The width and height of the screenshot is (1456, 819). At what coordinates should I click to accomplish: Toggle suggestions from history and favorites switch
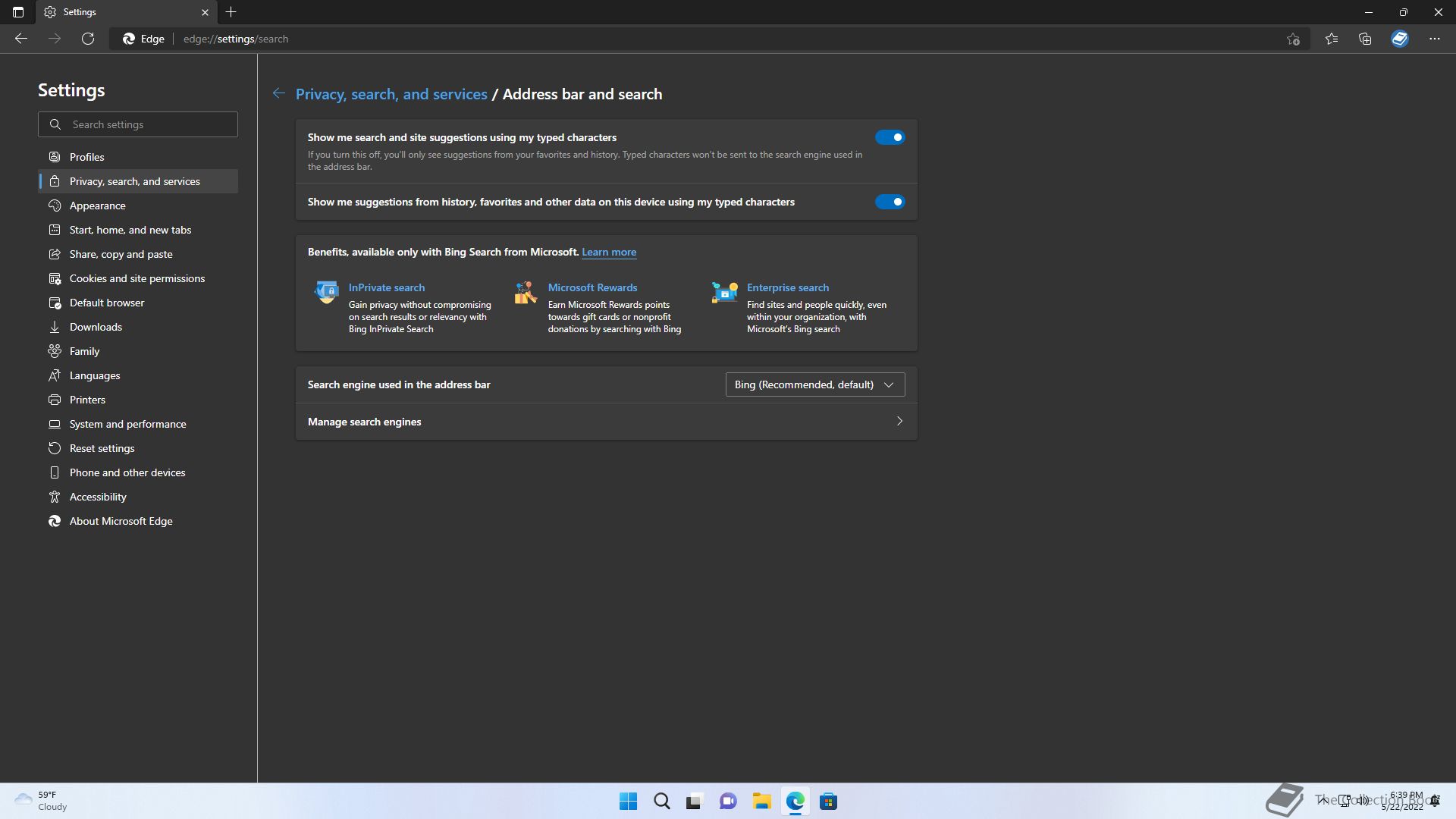click(890, 202)
